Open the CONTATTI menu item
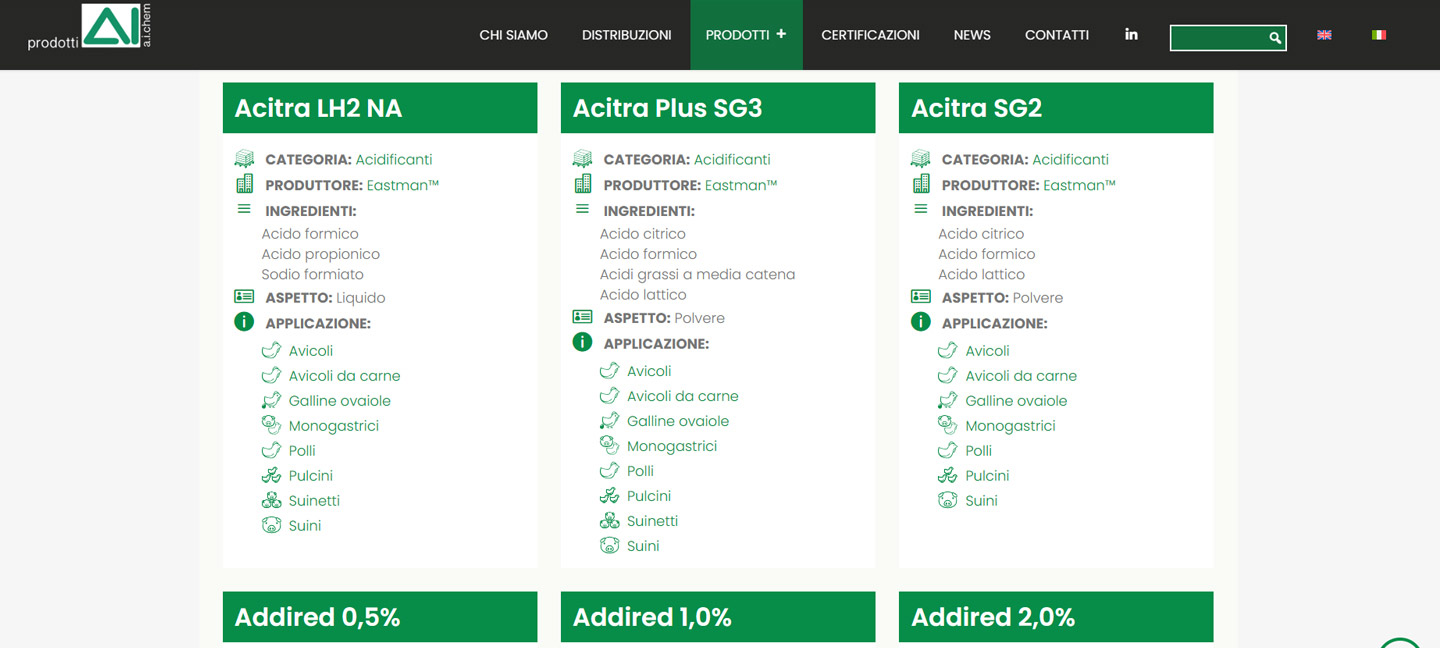 tap(1057, 35)
